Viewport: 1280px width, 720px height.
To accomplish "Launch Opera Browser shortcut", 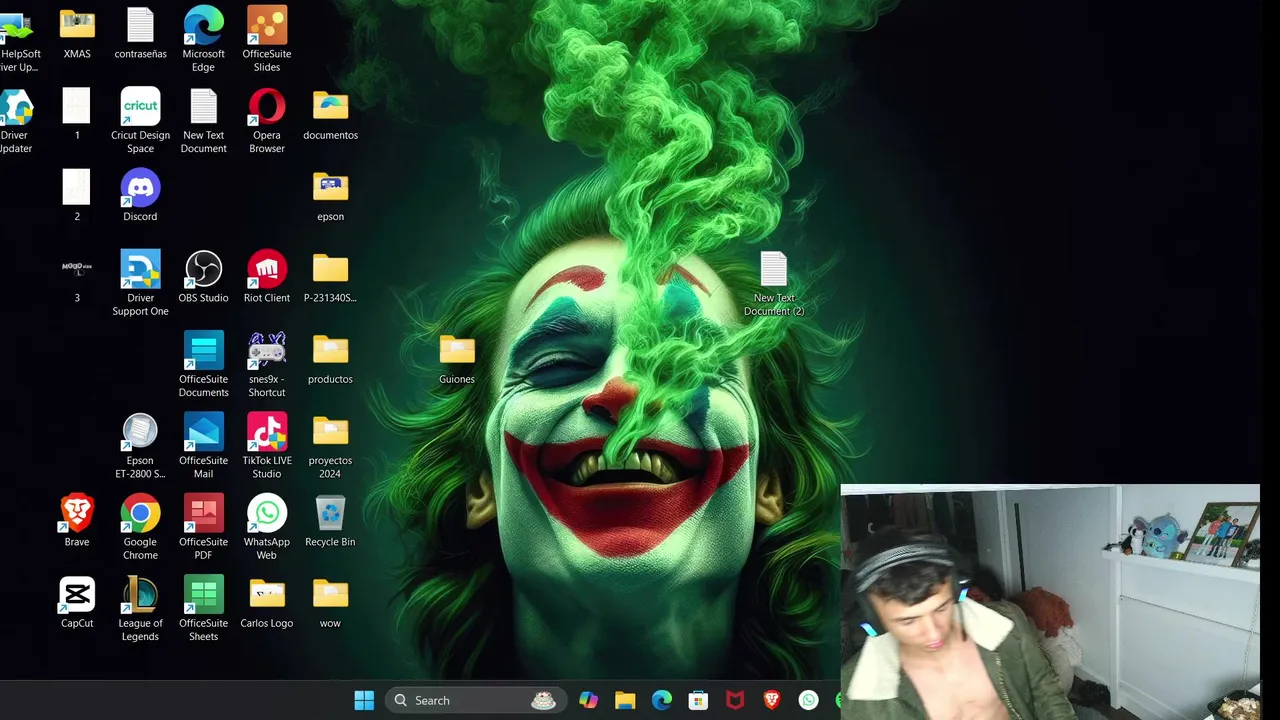I will click(x=267, y=121).
